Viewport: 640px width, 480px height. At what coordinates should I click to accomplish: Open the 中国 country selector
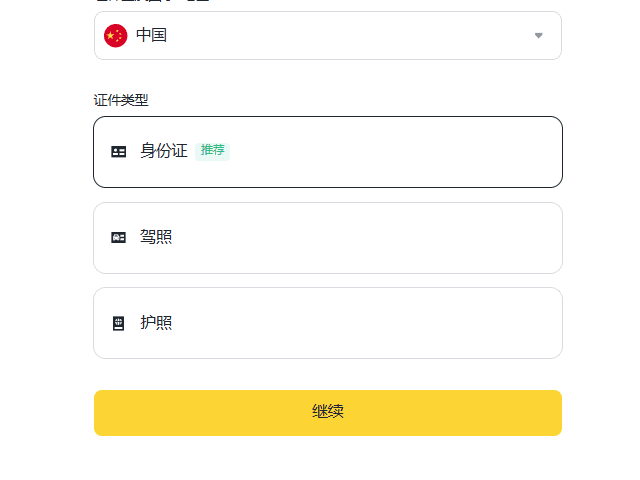(327, 36)
